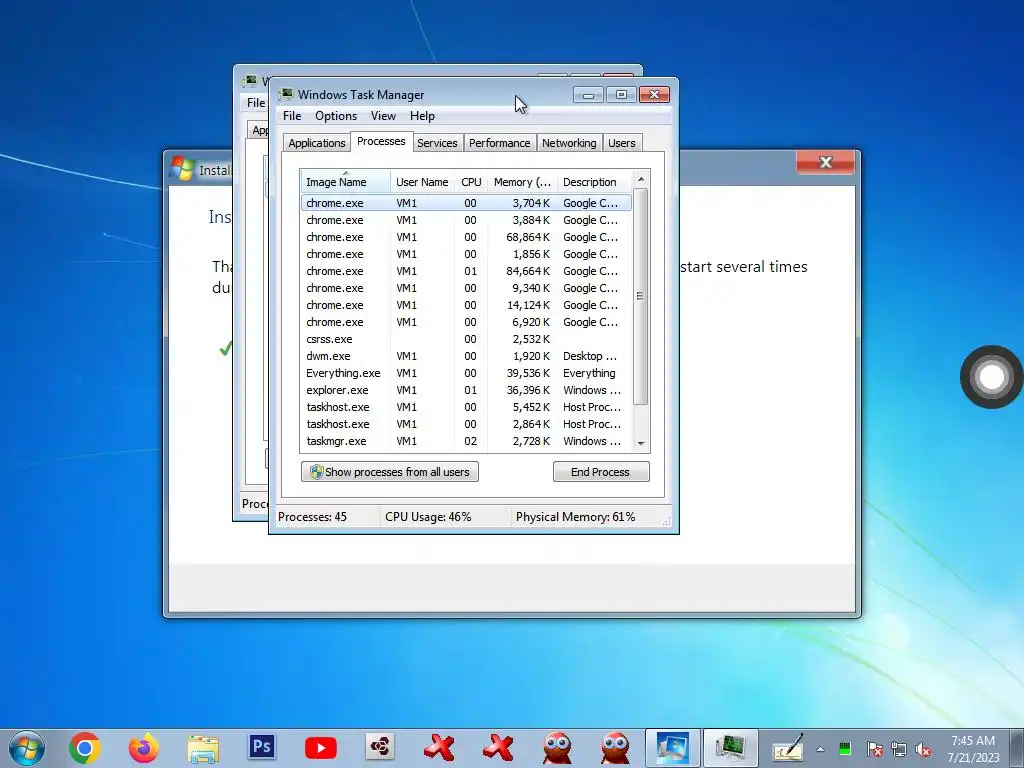Open the pen handwriting input panel icon
Image resolution: width=1024 pixels, height=768 pixels.
[x=788, y=748]
